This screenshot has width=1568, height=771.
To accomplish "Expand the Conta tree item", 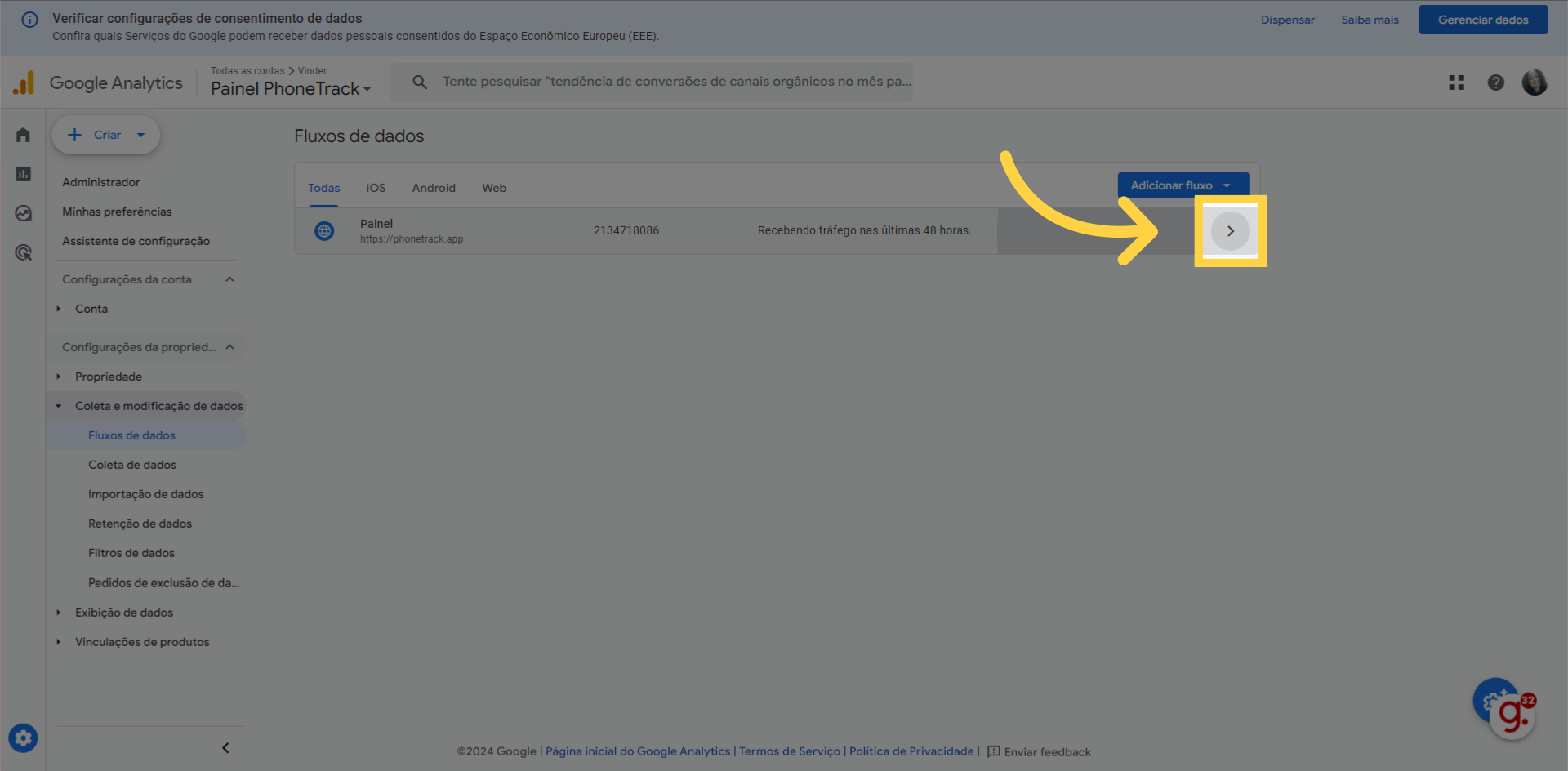I will tap(58, 309).
